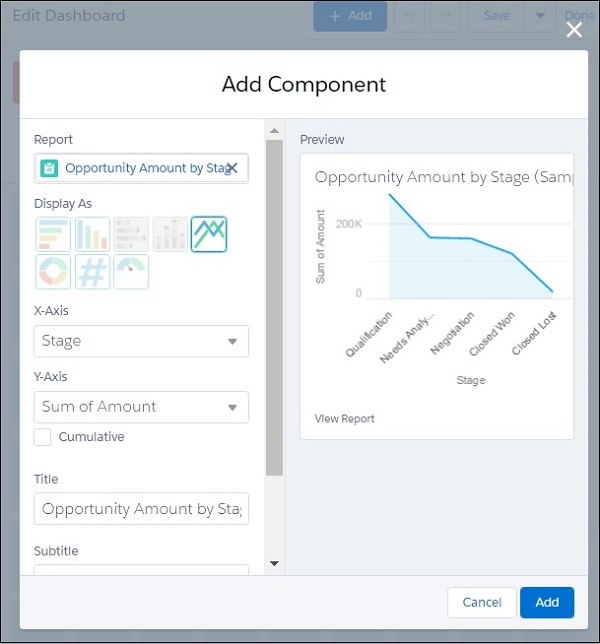
Task: Pick the donut chart display type
Action: pyautogui.click(x=53, y=272)
